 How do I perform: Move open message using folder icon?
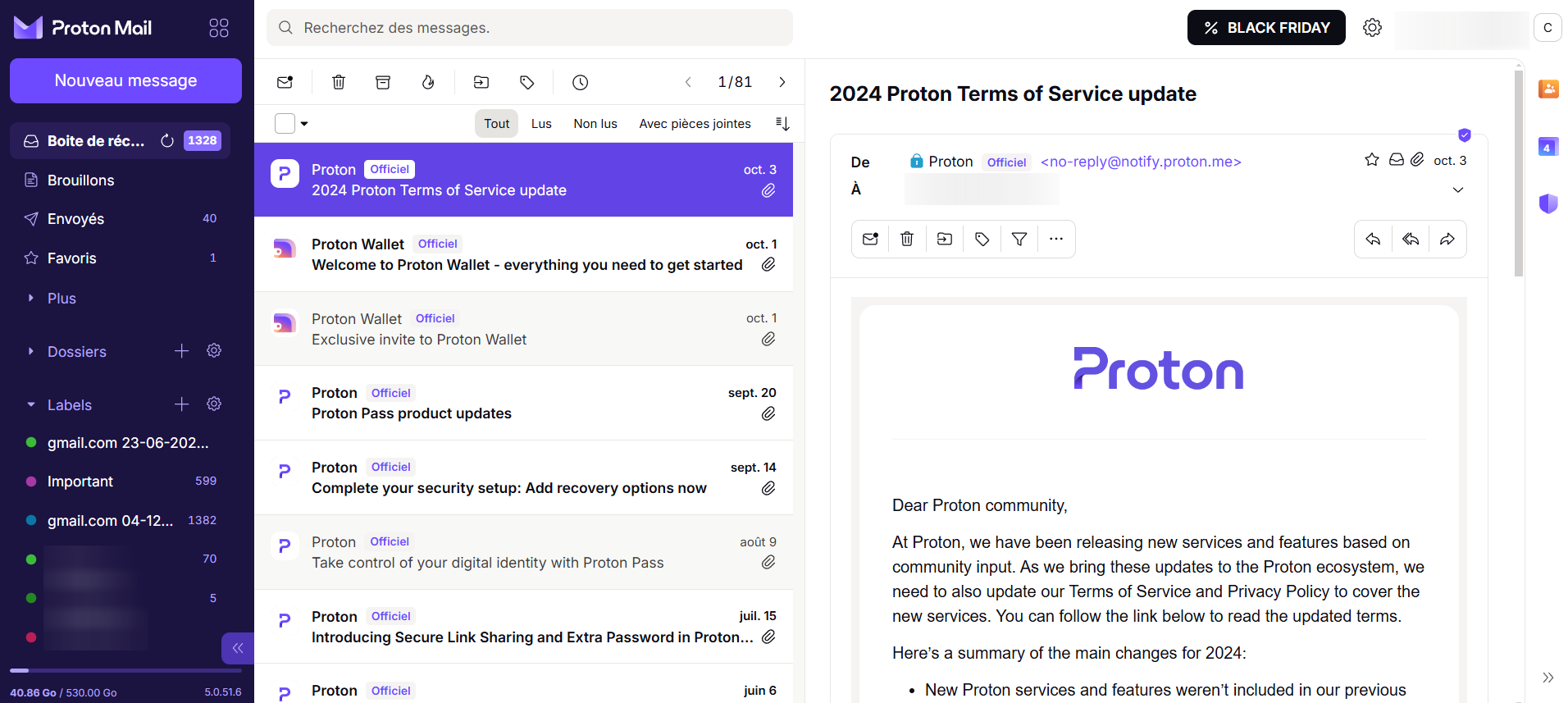tap(945, 240)
